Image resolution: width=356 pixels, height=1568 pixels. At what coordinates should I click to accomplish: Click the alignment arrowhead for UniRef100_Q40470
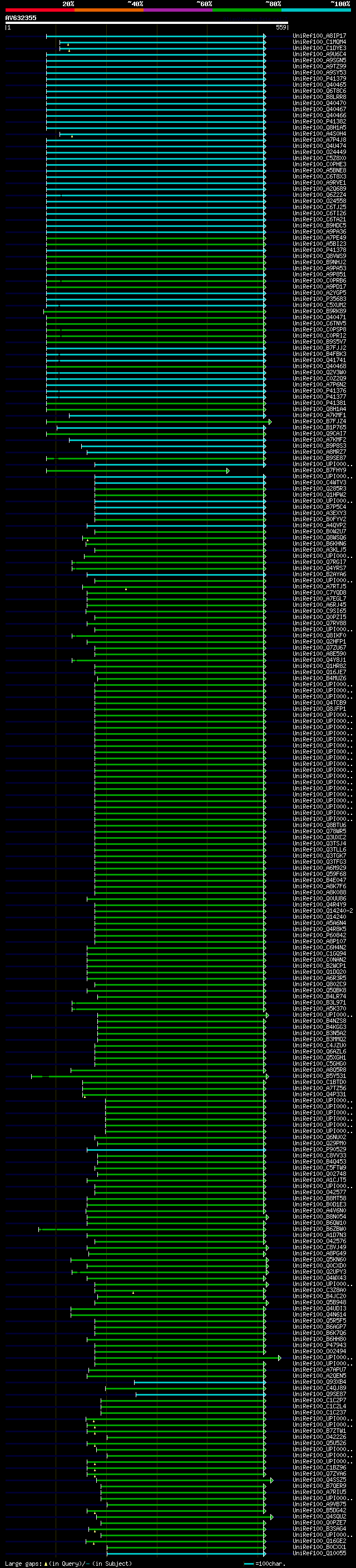coord(265,103)
